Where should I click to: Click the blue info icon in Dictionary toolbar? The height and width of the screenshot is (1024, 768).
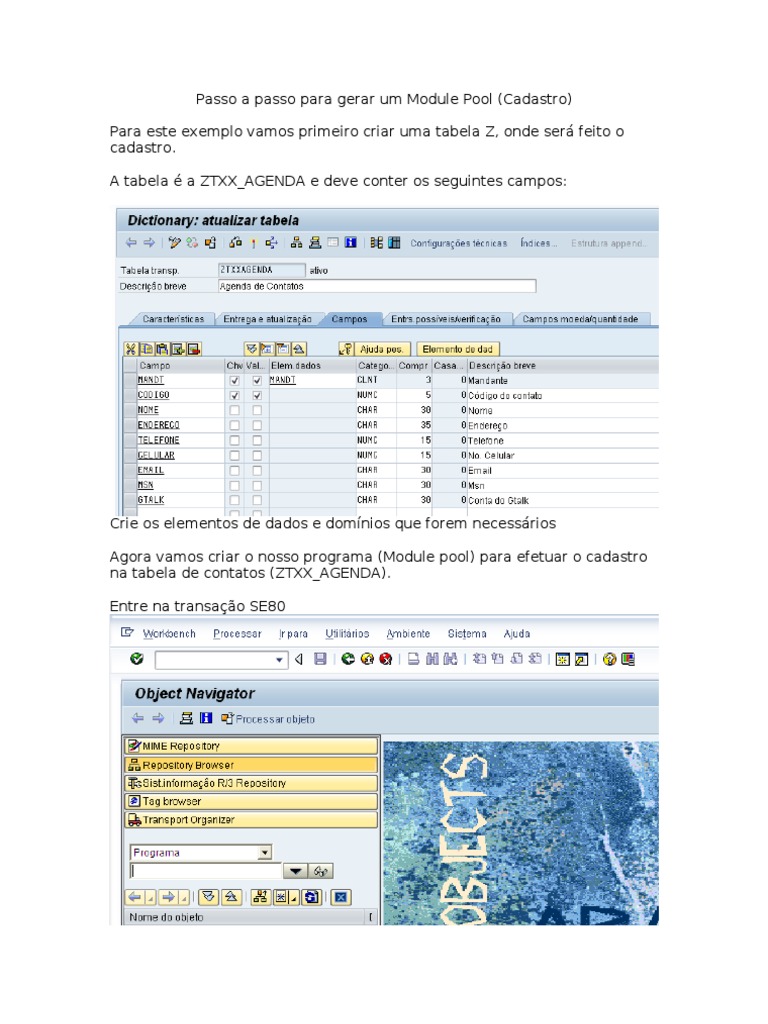click(351, 243)
